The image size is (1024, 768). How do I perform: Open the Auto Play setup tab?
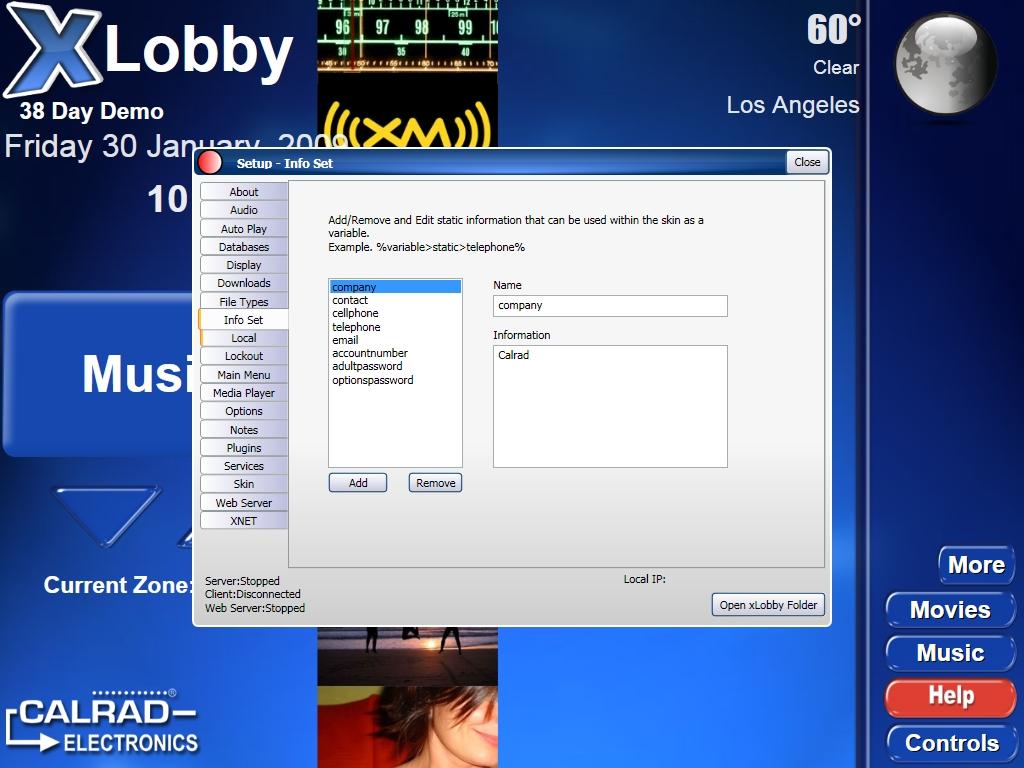[244, 229]
